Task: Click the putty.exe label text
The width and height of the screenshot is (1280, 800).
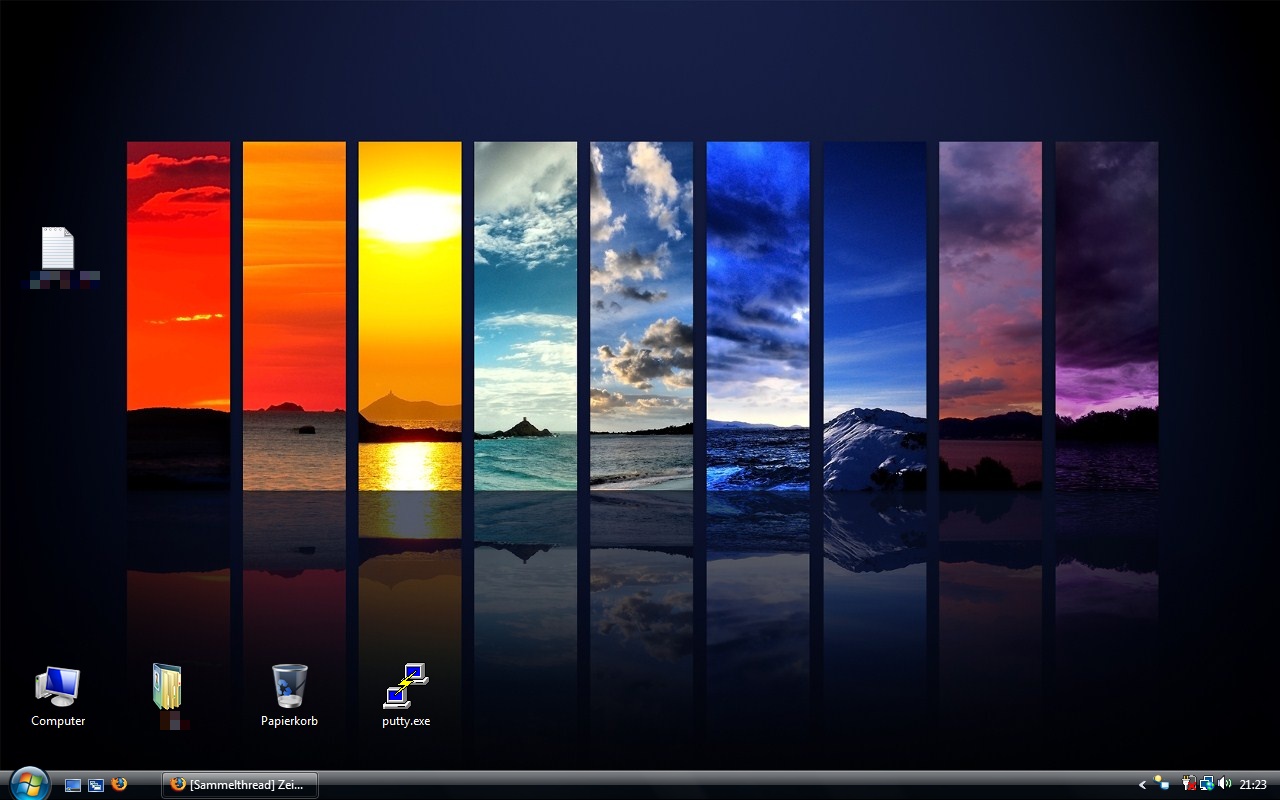Action: pos(406,720)
